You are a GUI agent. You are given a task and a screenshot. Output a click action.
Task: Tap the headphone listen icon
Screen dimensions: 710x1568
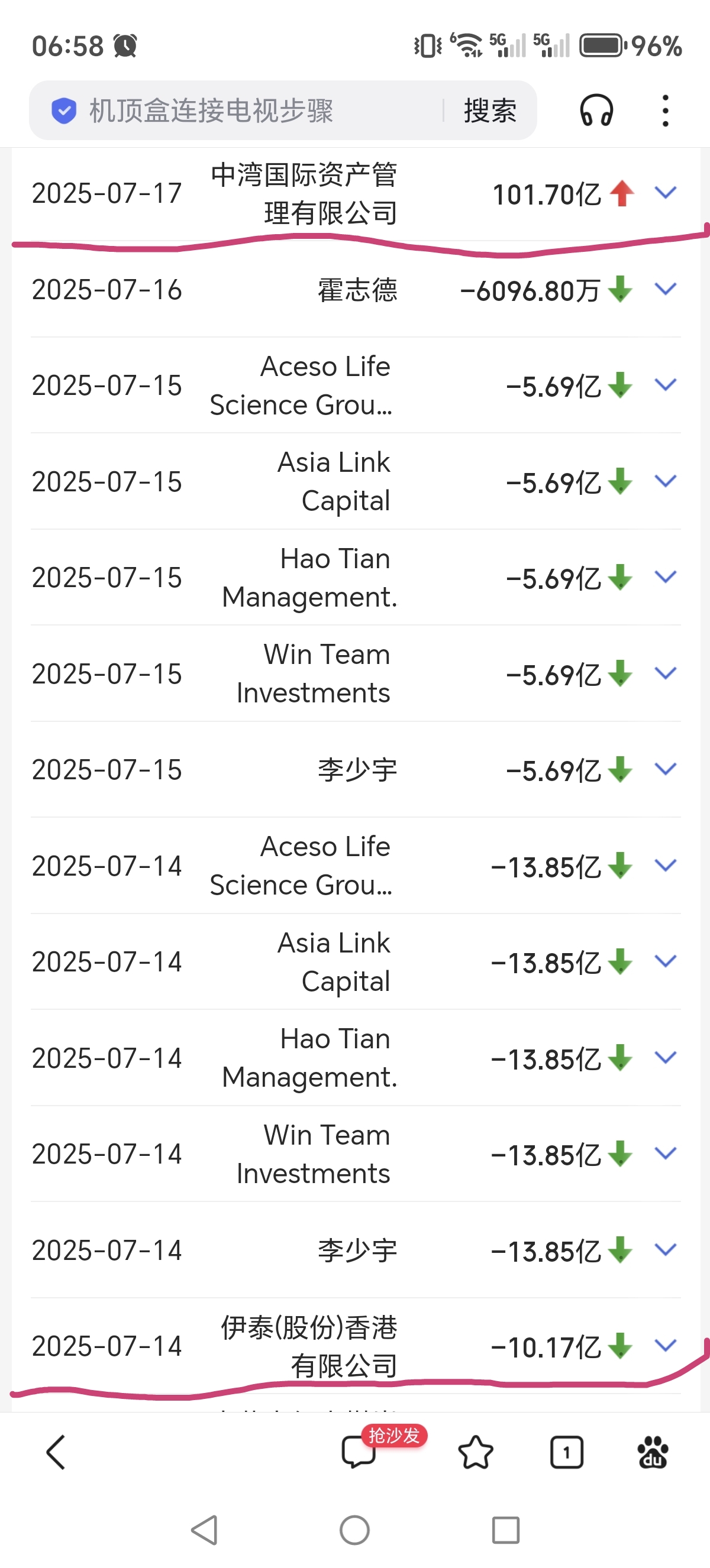point(596,110)
